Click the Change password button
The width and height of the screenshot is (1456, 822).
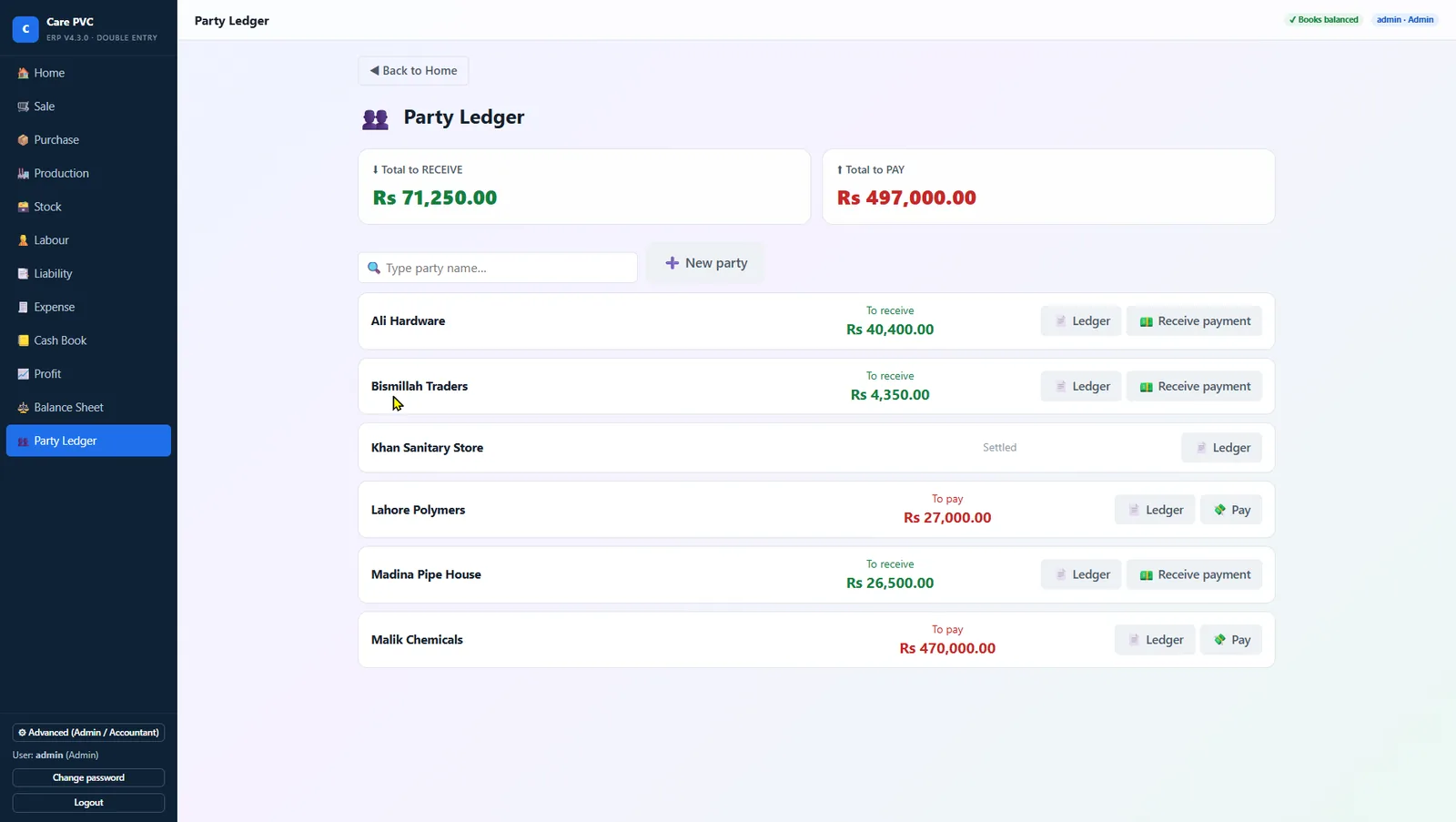pos(88,778)
